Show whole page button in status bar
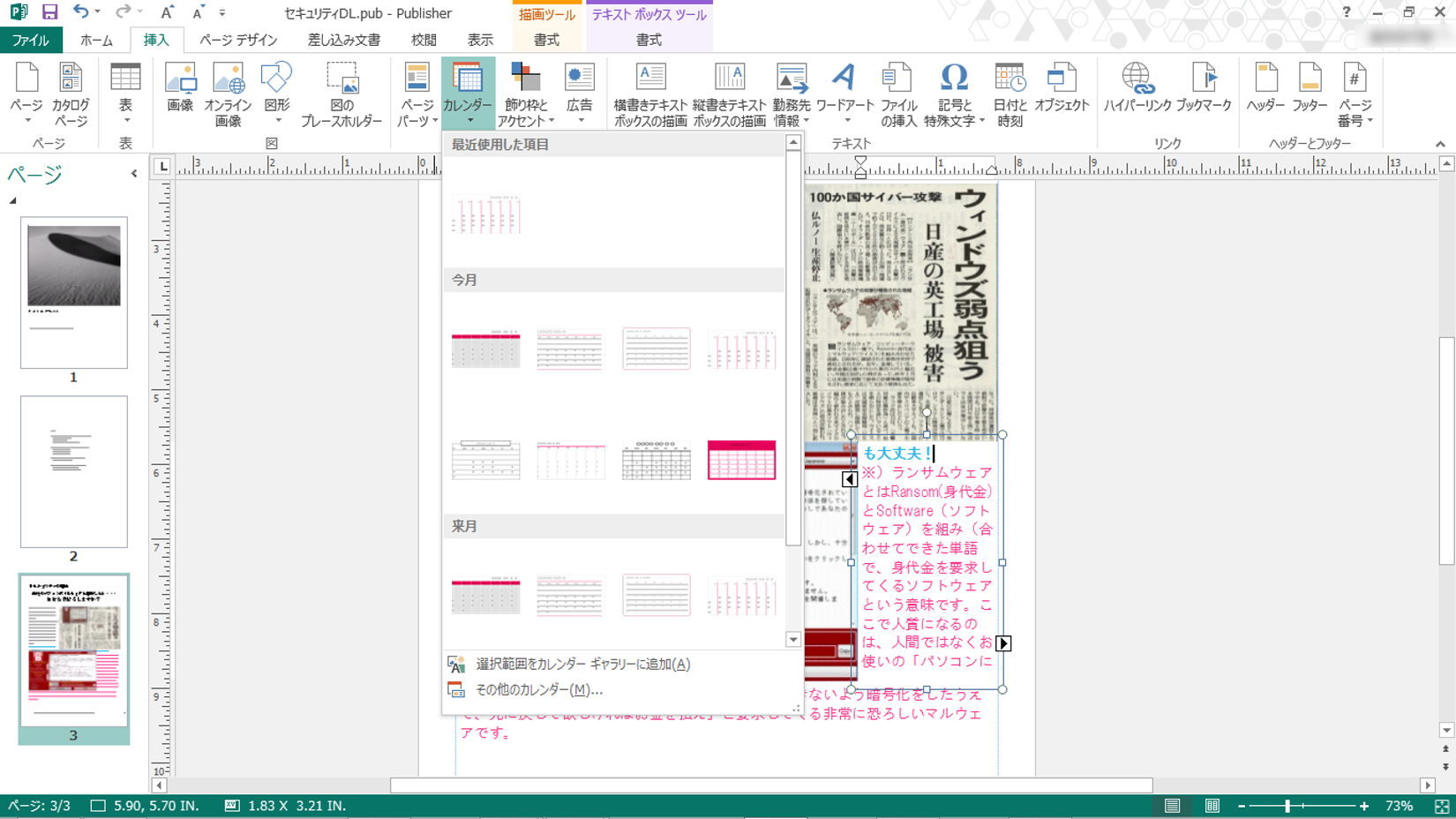This screenshot has height=819, width=1456. tap(1442, 807)
